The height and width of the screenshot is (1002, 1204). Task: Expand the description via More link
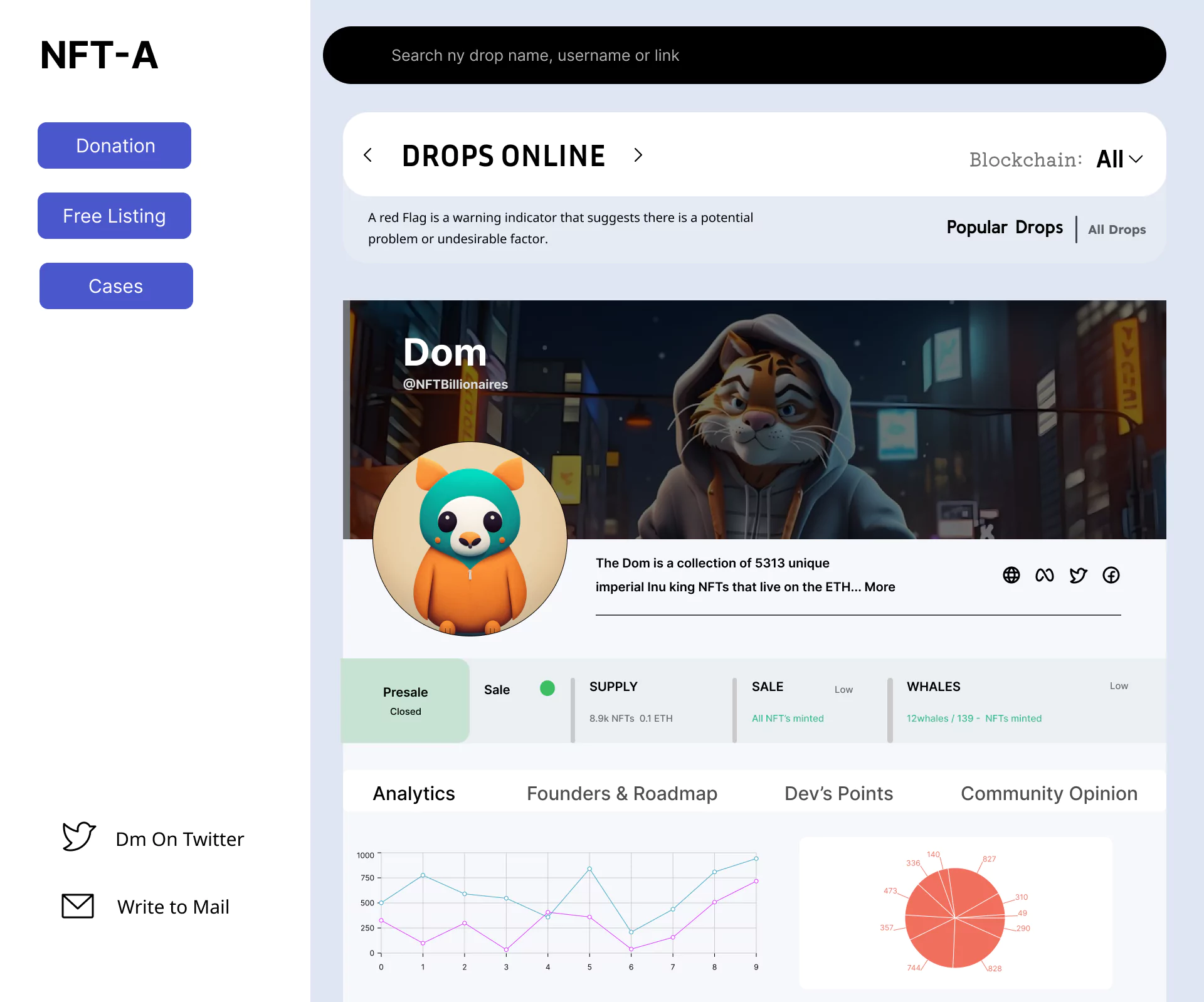(879, 587)
